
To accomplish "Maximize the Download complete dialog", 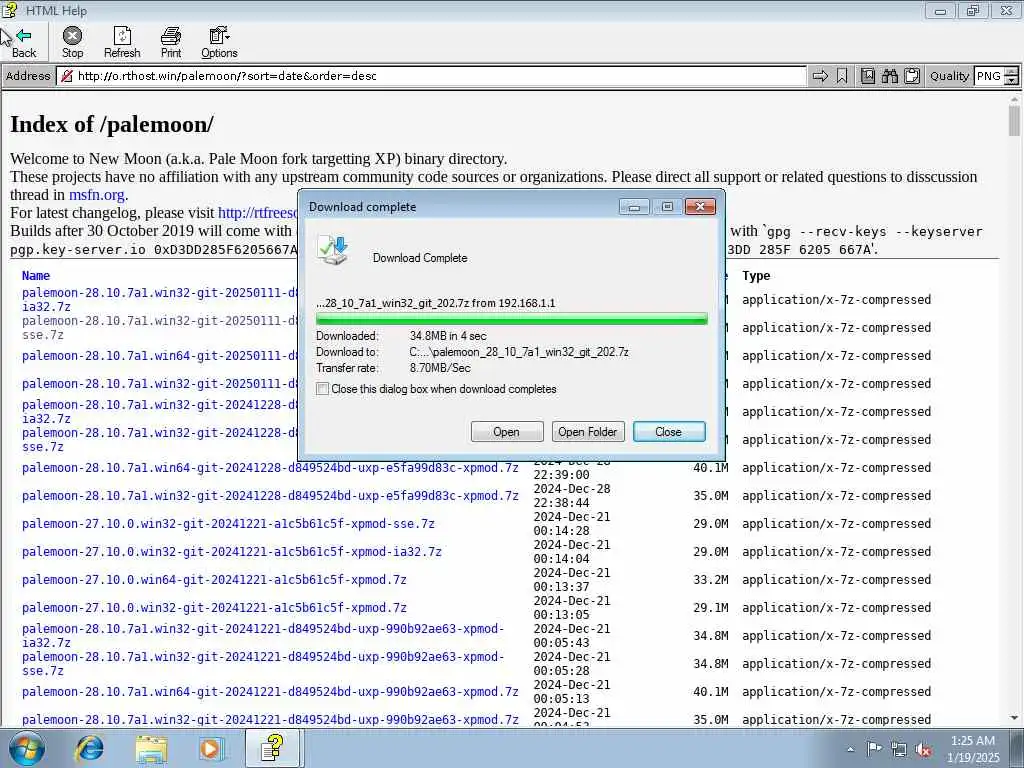I will (667, 207).
